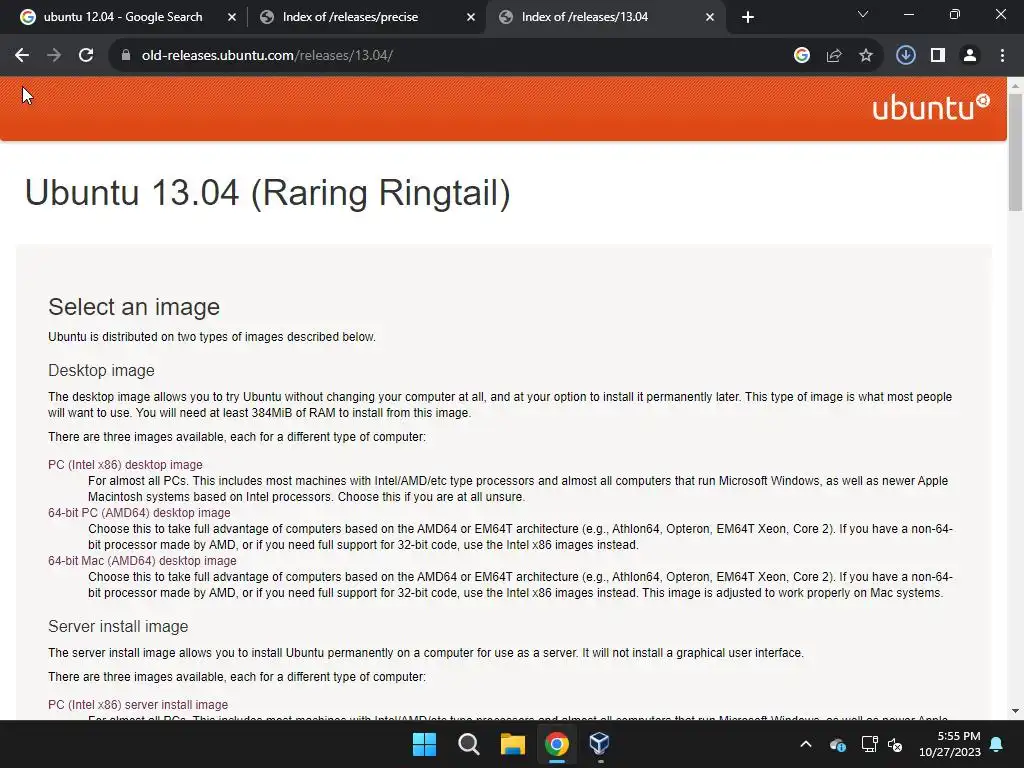Click the ubuntu logo in header
Screen dimensions: 1024x768
tap(931, 108)
